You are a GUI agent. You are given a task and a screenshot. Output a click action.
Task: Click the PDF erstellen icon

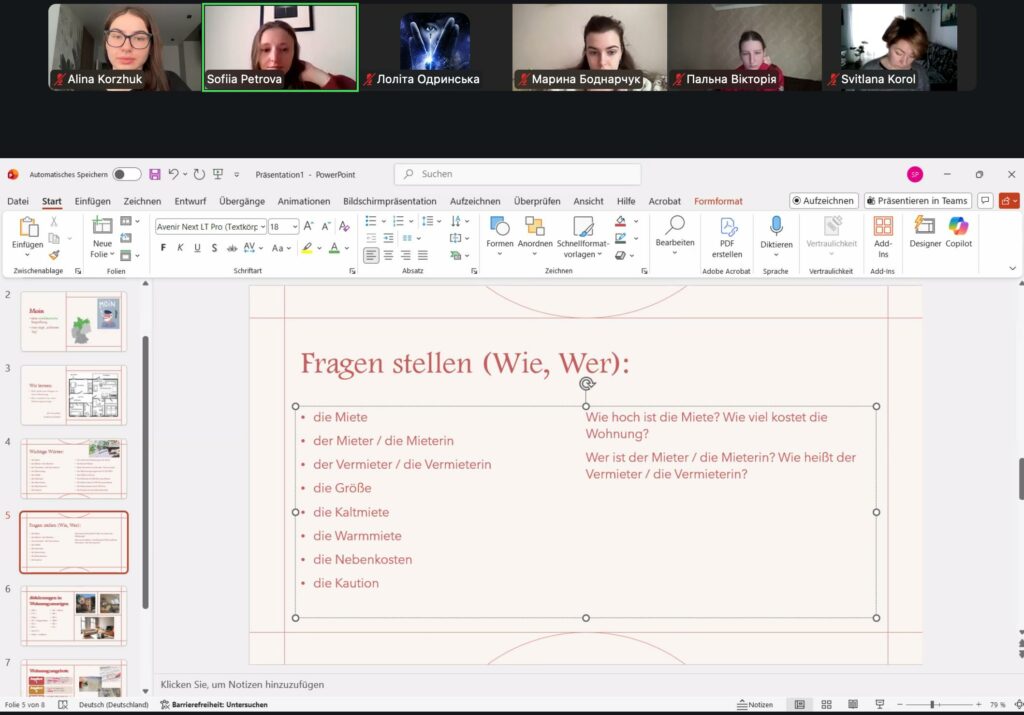tap(727, 236)
